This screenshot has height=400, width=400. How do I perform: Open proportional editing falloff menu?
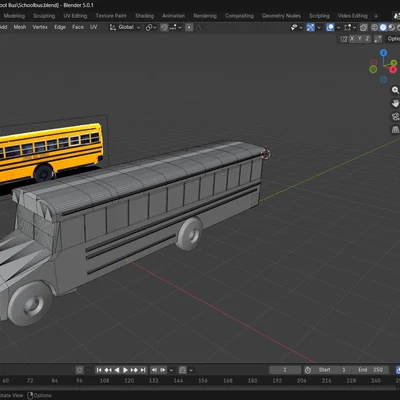[x=199, y=27]
